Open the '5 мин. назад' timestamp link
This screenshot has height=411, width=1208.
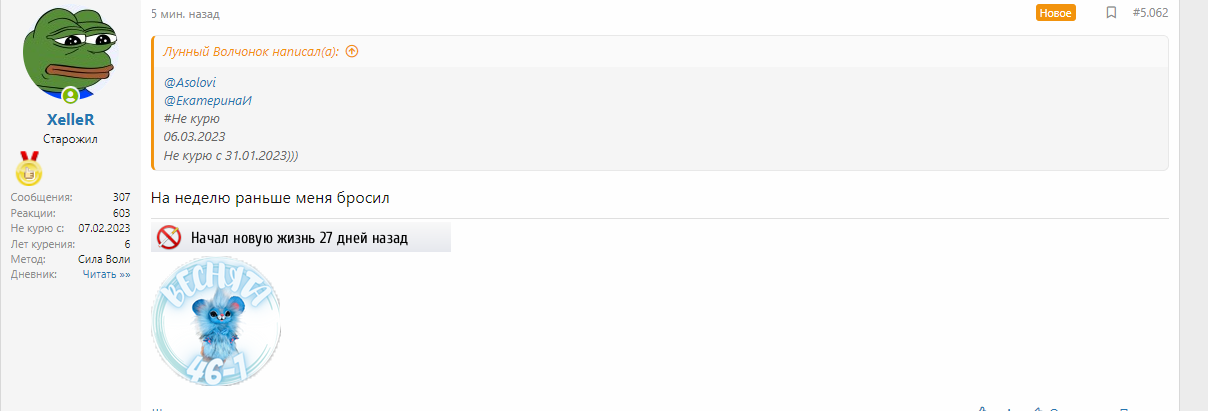click(185, 14)
